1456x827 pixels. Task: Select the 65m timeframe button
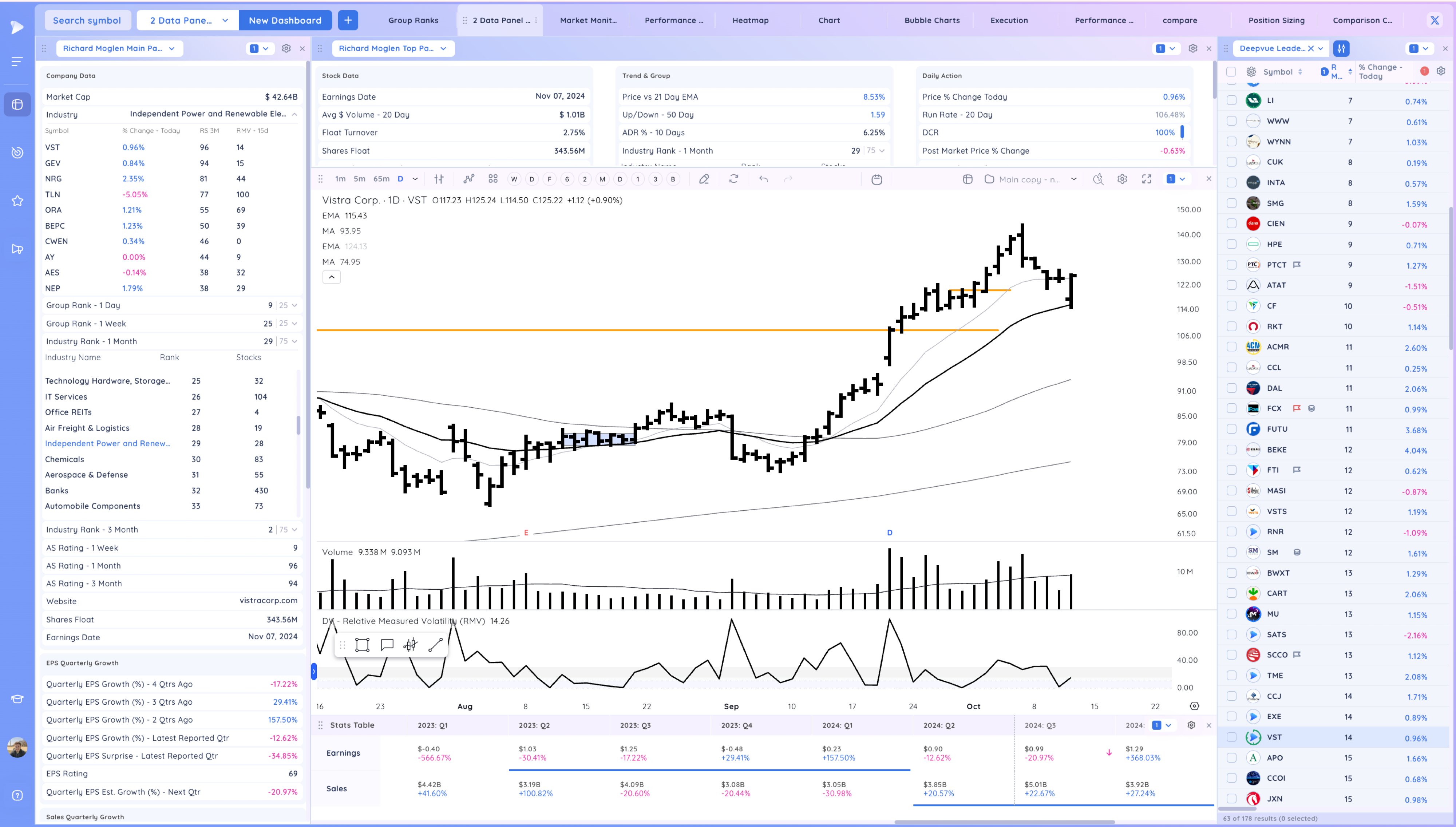point(381,179)
